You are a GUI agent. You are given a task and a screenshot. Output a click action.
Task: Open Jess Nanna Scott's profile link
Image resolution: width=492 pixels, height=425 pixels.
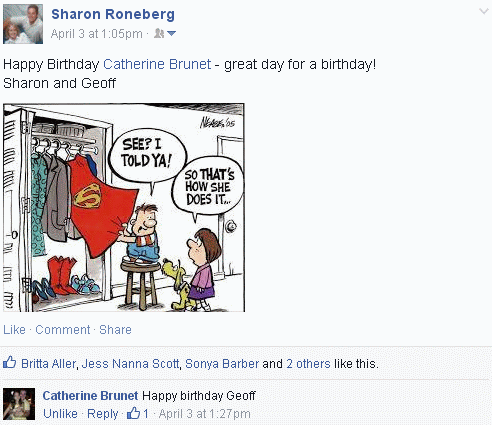(130, 364)
